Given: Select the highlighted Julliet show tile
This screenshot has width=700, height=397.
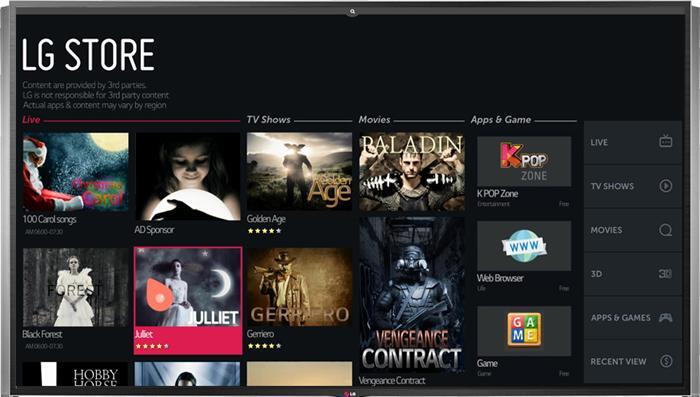Looking at the screenshot, I should pyautogui.click(x=188, y=301).
